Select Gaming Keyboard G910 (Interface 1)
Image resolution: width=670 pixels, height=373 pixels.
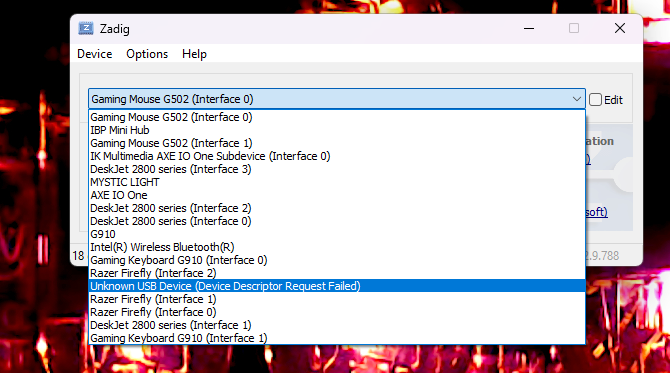[337, 338]
